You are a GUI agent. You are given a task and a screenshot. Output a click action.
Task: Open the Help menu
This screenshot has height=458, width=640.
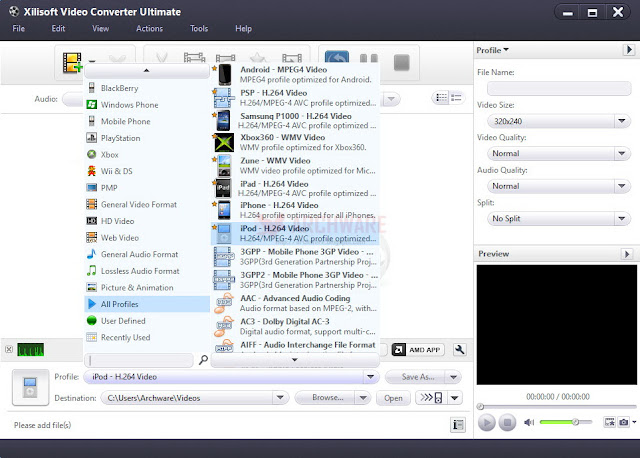(x=243, y=29)
